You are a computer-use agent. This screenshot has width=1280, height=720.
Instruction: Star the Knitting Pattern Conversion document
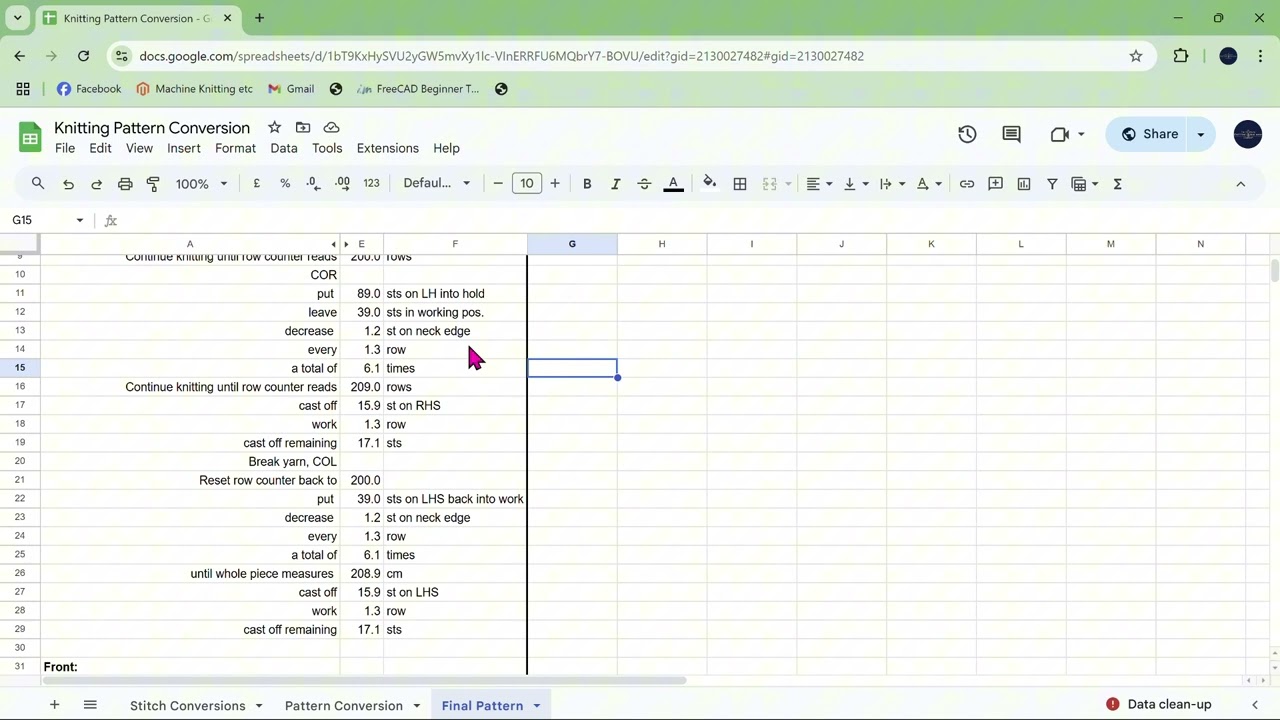point(274,127)
